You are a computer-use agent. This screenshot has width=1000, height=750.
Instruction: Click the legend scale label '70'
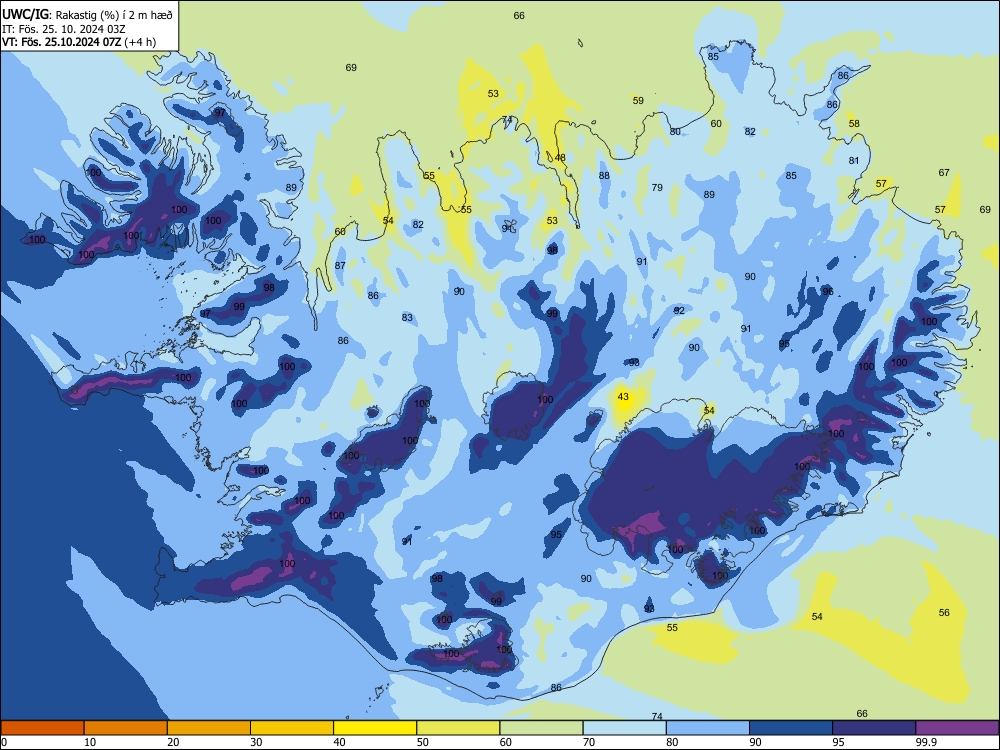coord(589,742)
